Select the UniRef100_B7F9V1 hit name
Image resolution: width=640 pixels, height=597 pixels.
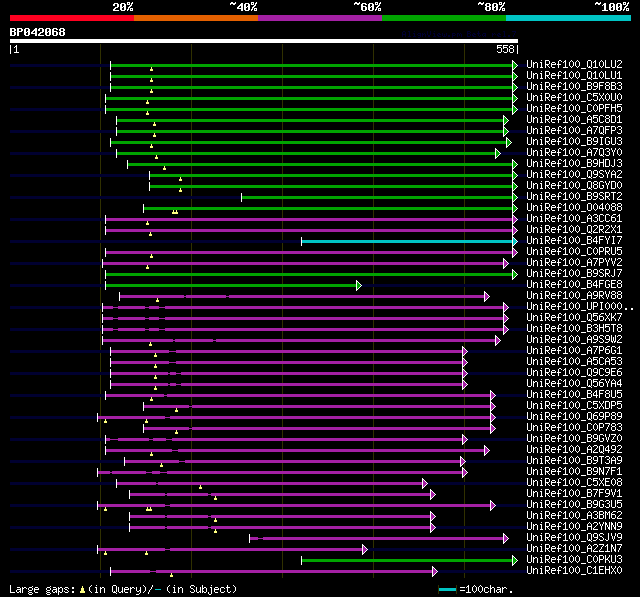pyautogui.click(x=574, y=494)
